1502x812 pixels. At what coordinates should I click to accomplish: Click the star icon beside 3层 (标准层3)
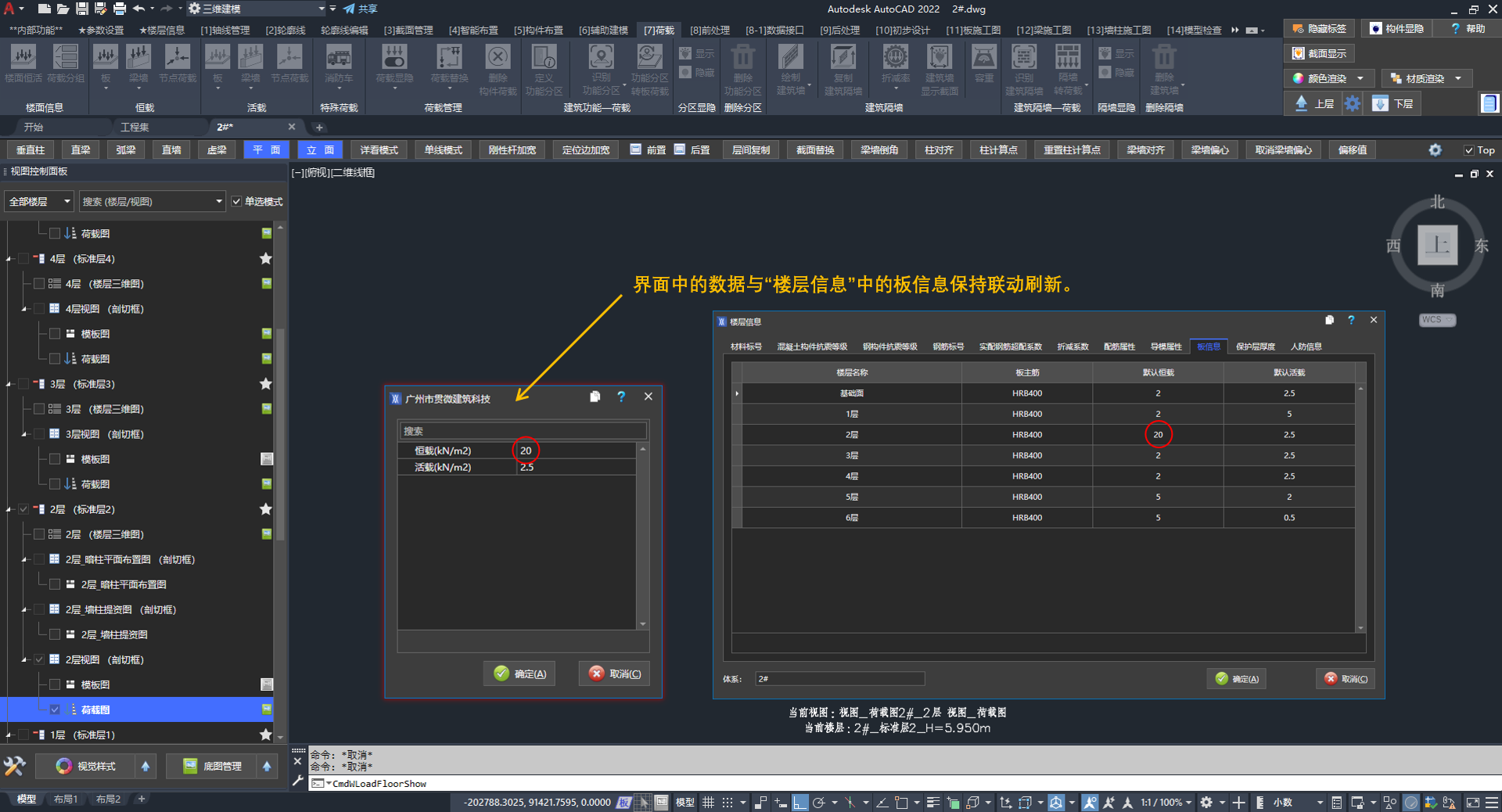point(266,384)
